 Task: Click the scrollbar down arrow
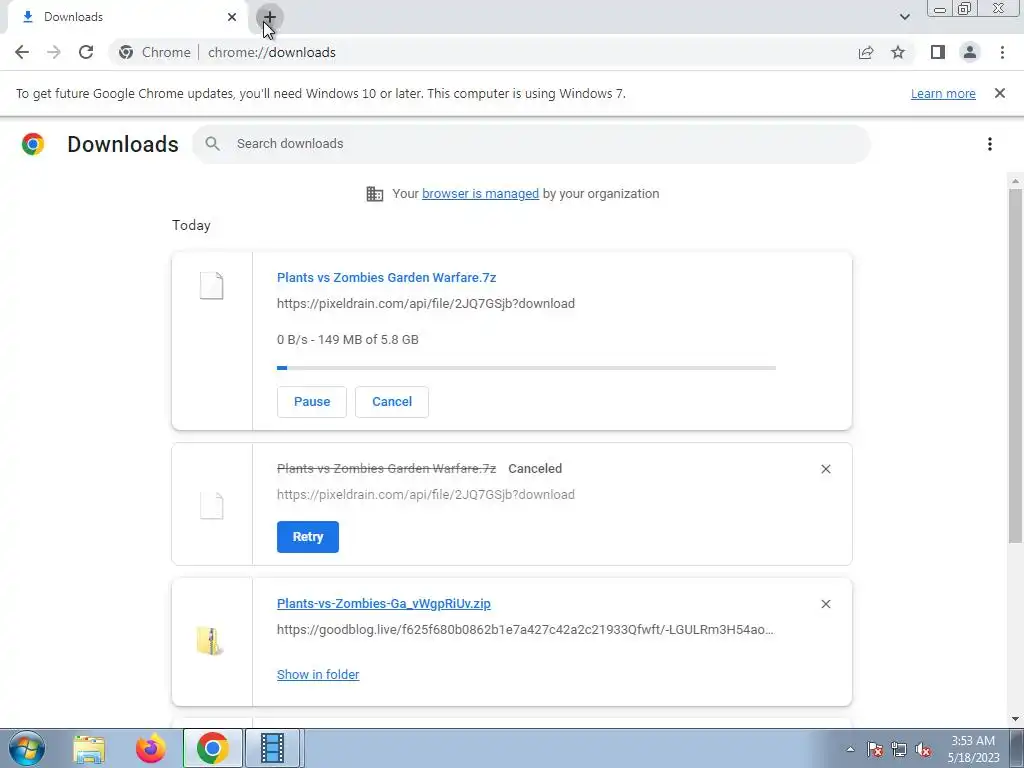tap(1015, 719)
